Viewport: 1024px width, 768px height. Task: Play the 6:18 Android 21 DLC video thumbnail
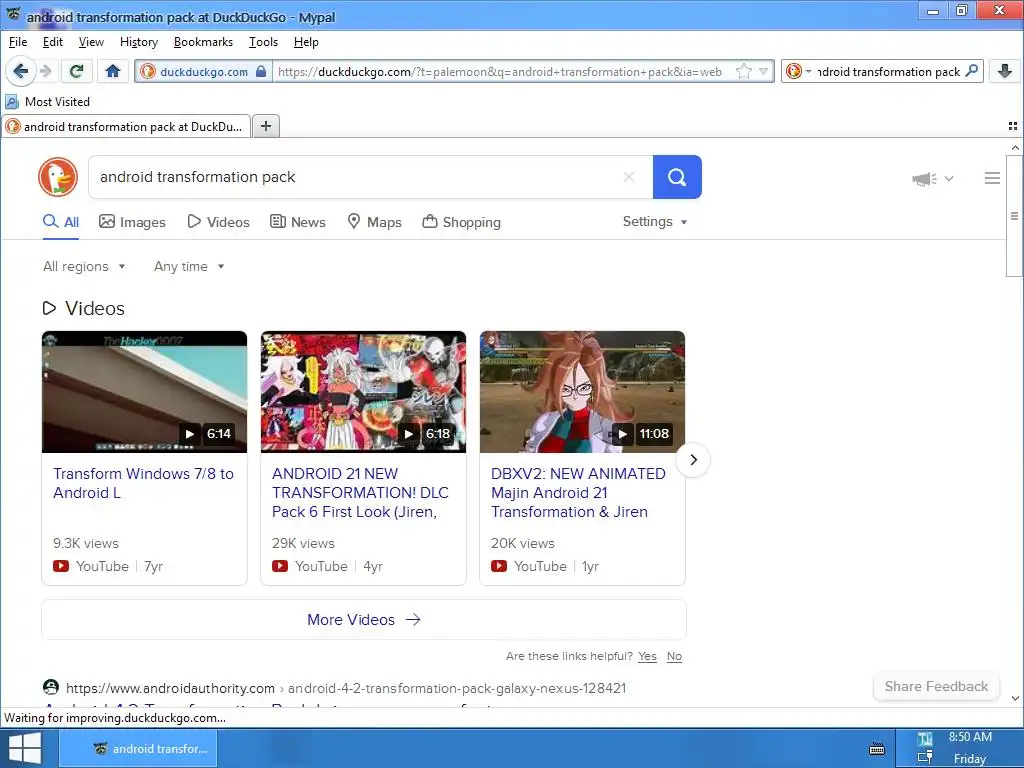(x=363, y=392)
